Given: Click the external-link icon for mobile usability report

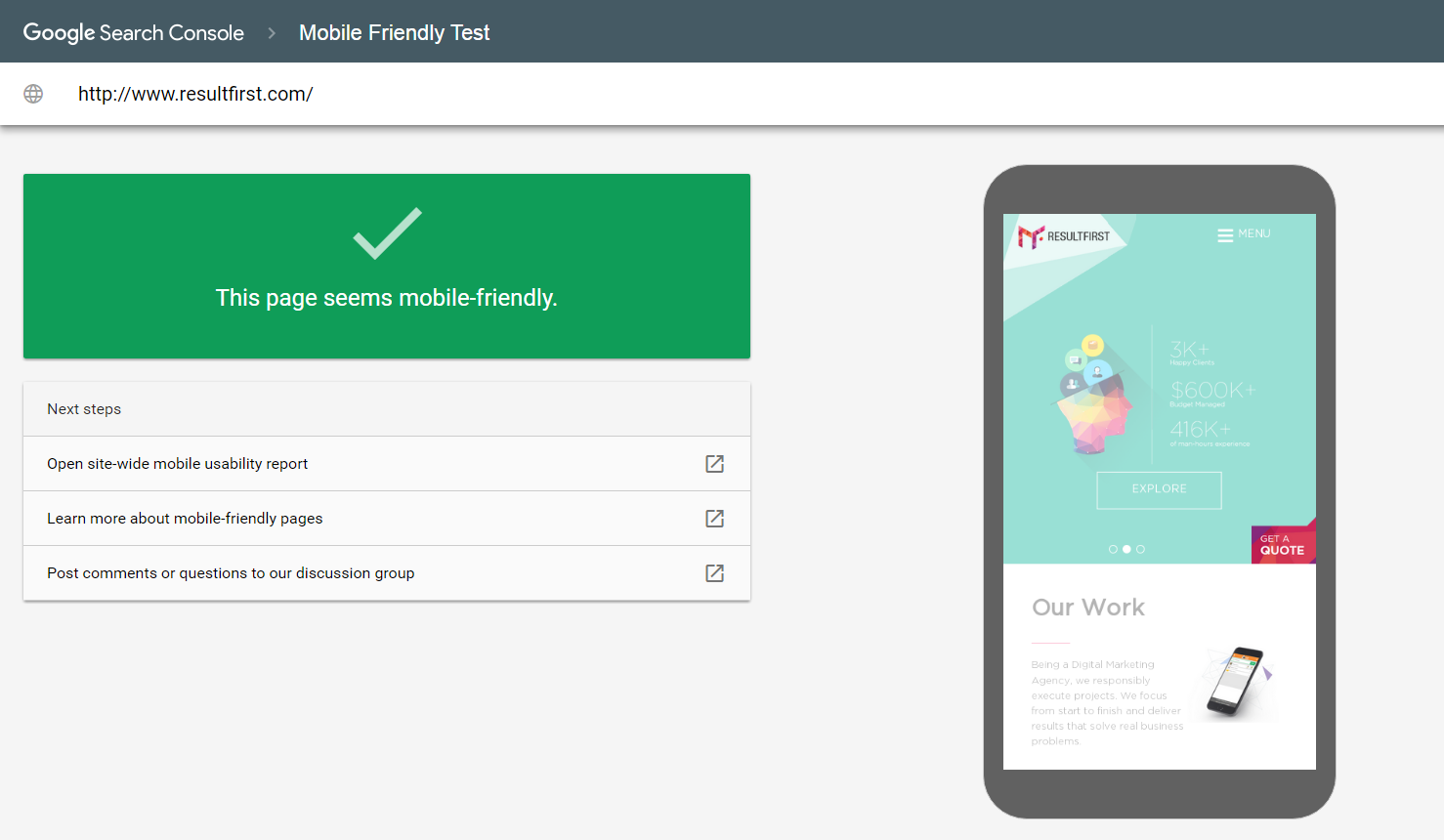Looking at the screenshot, I should pyautogui.click(x=714, y=464).
